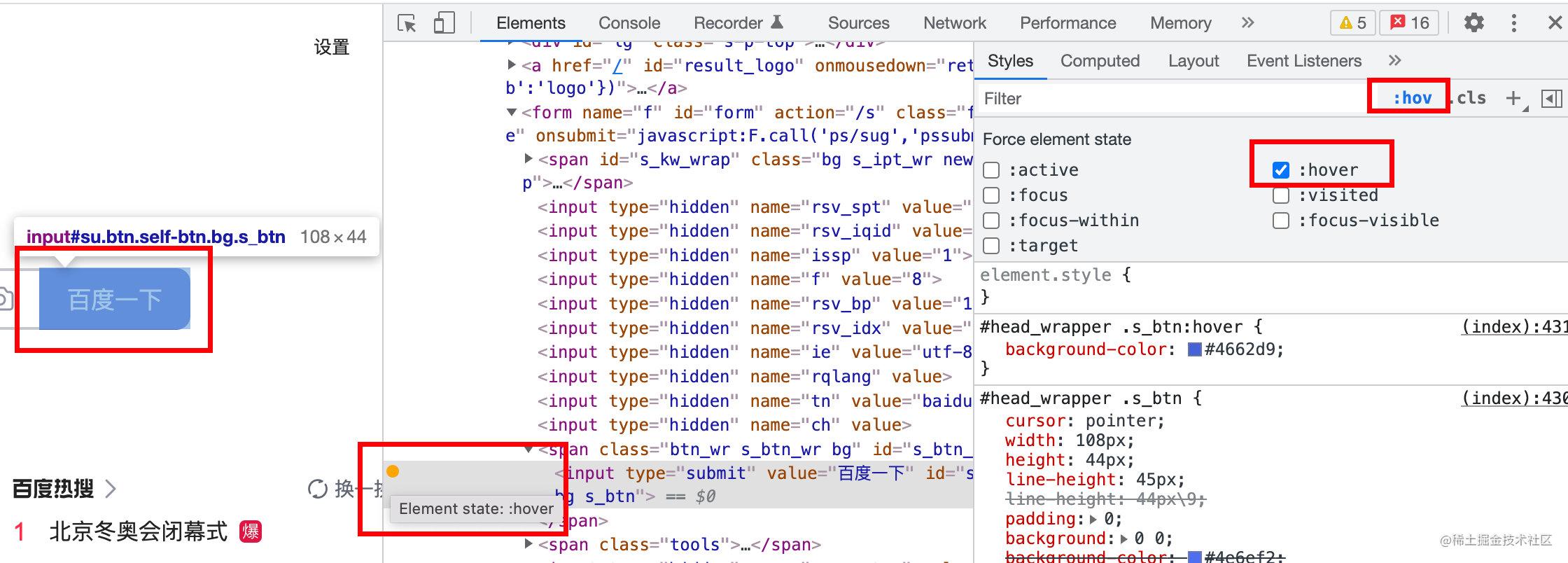Open the Memory tab
1568x563 pixels.
1180,23
